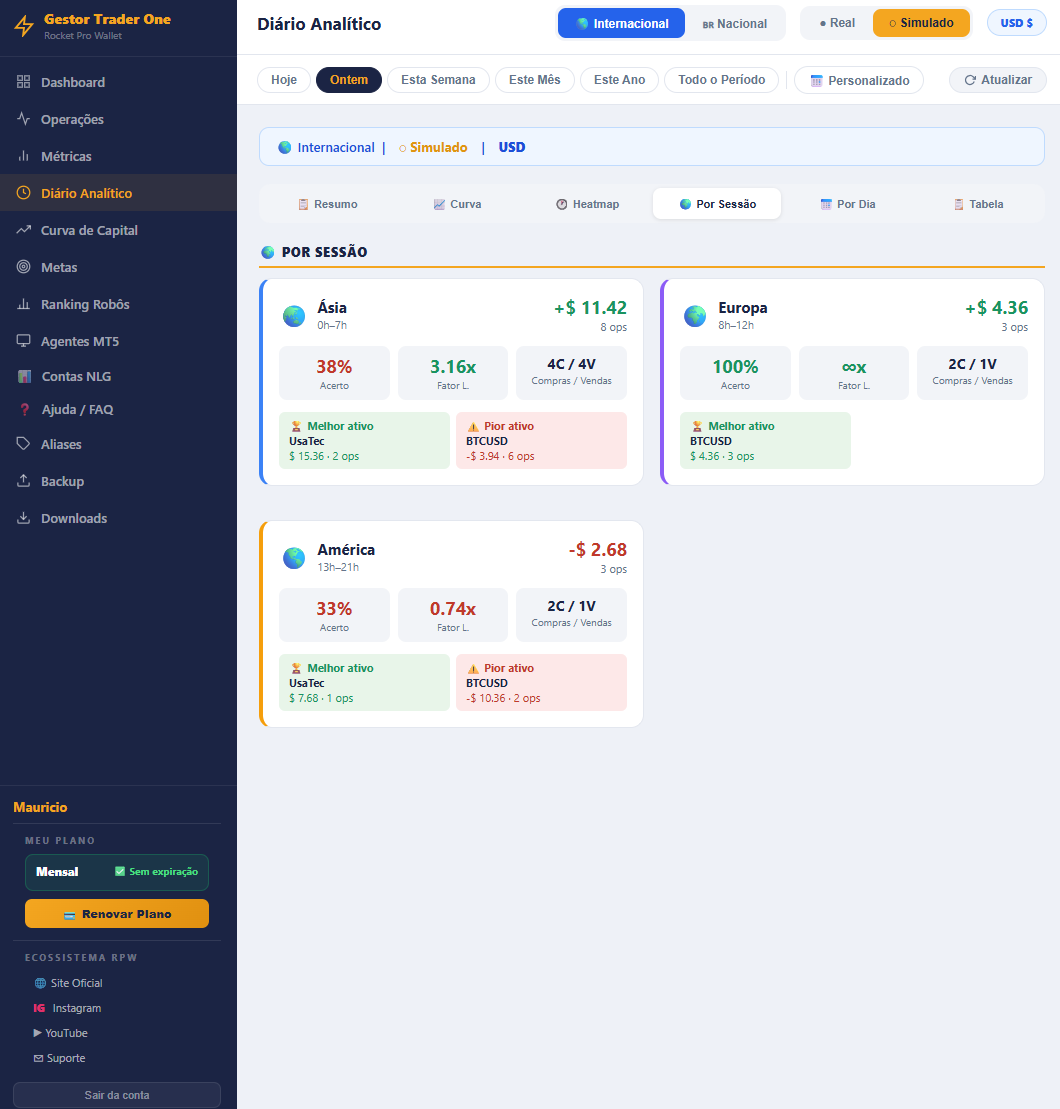Click the Dashboard grid icon in sidebar
This screenshot has height=1109, width=1060.
(x=23, y=82)
